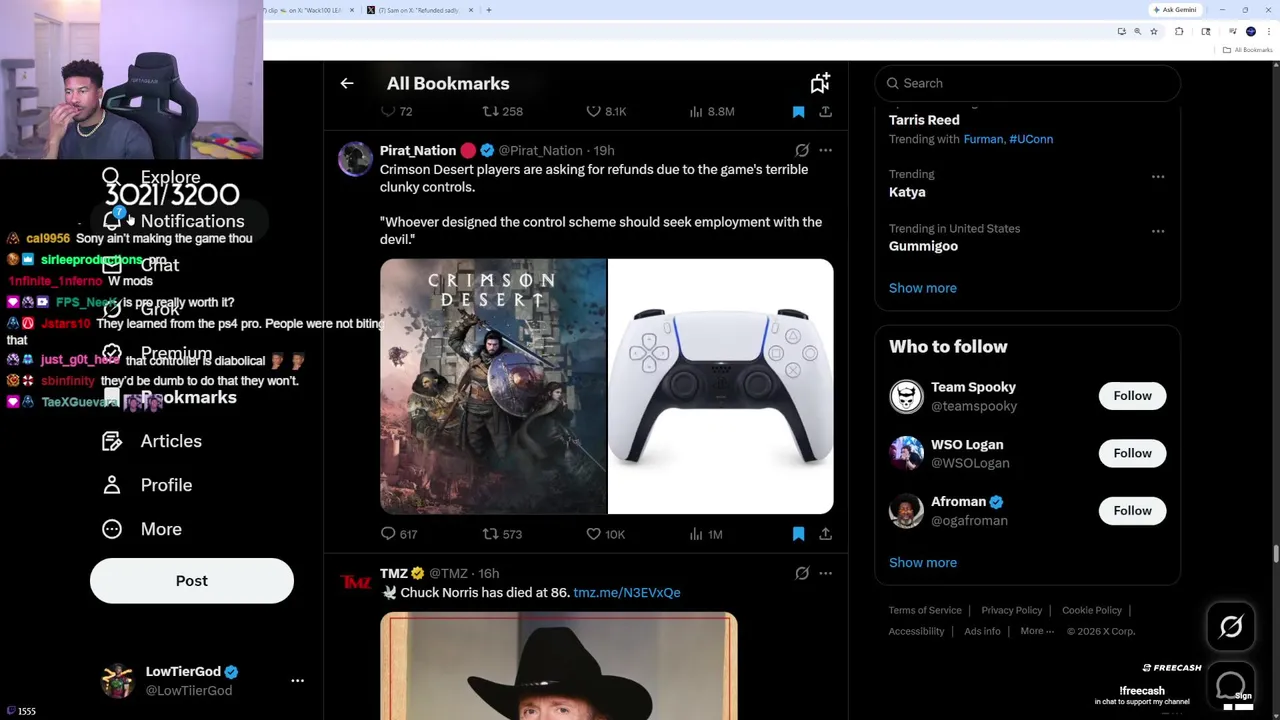This screenshot has width=1280, height=720.
Task: Open Bookmarks in the sidebar
Action: (170, 397)
